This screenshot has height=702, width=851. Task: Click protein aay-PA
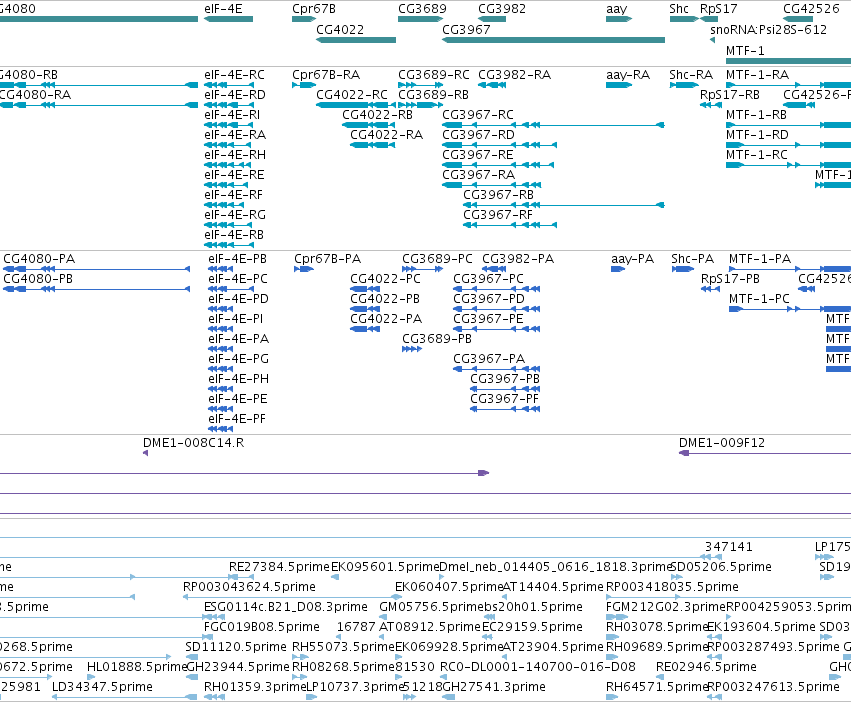click(x=618, y=269)
